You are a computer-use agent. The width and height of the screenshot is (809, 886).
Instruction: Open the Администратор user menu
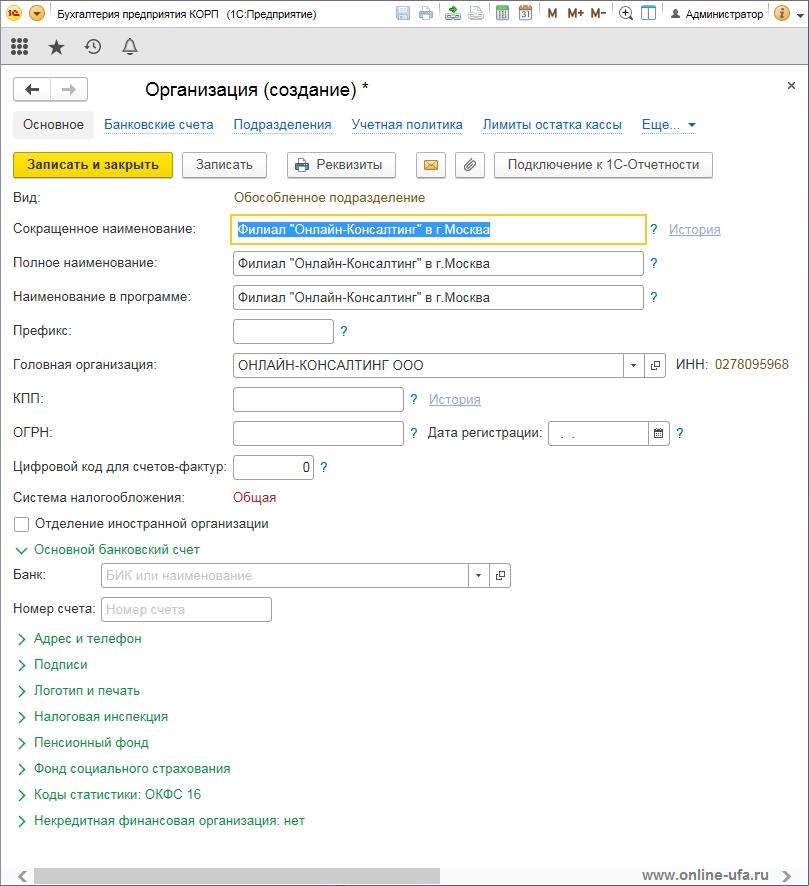(x=716, y=14)
